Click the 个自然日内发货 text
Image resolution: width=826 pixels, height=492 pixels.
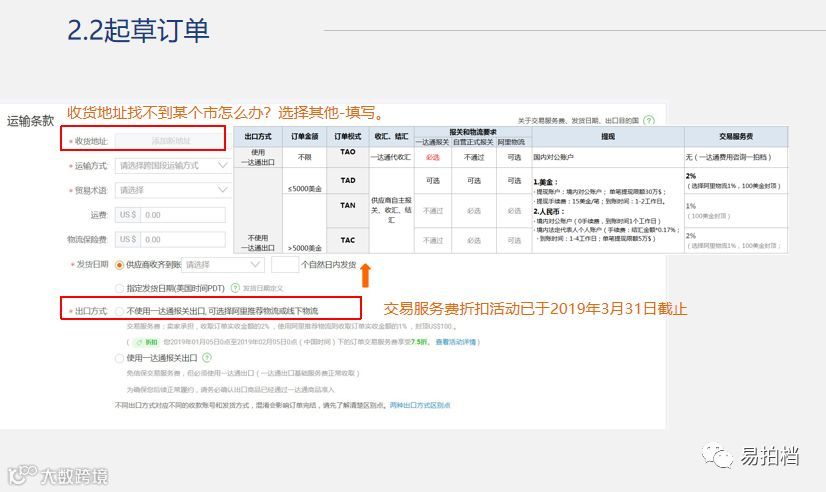tap(329, 264)
